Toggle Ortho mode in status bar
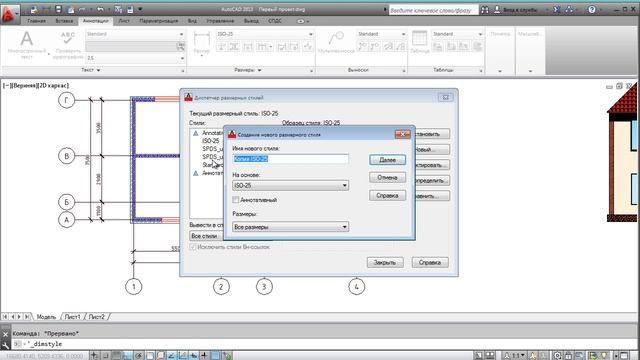Viewport: 640px width, 360px height. [128, 356]
